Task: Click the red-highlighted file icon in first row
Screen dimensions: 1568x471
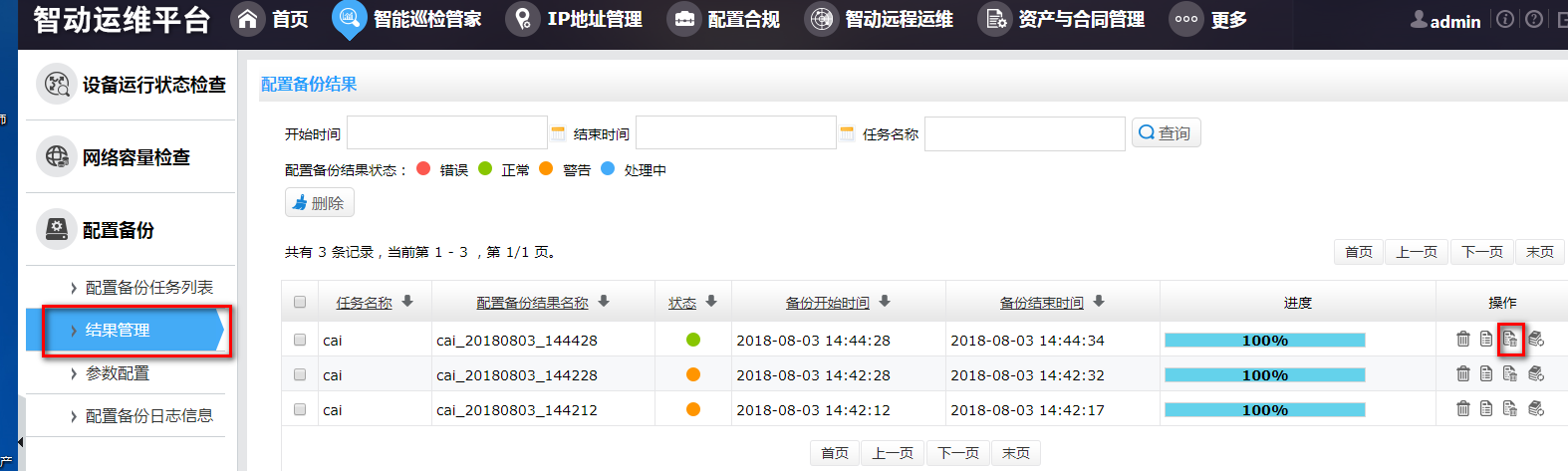Action: click(x=1510, y=340)
